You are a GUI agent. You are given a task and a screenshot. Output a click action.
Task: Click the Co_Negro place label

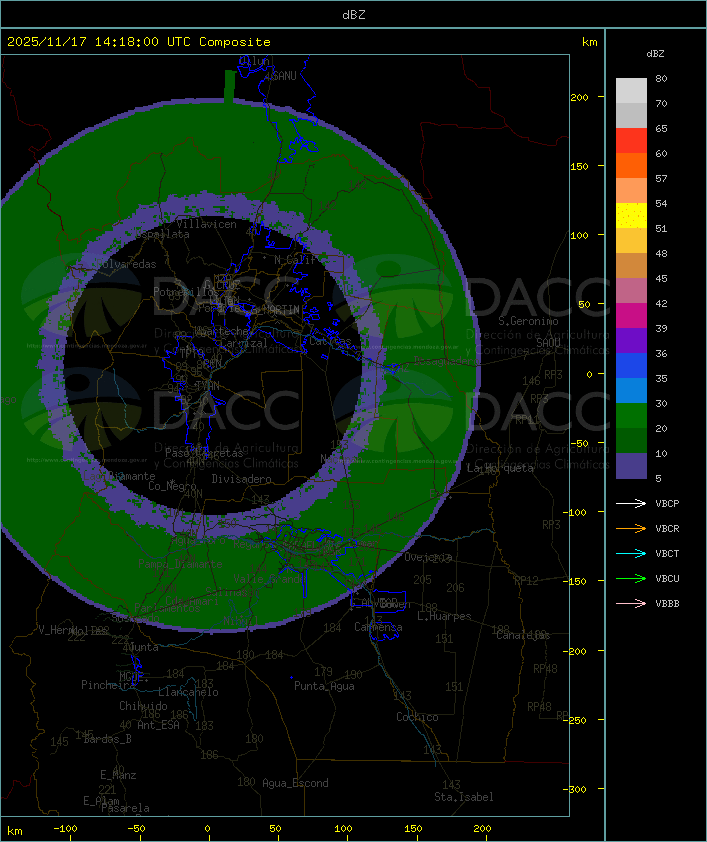click(x=172, y=485)
